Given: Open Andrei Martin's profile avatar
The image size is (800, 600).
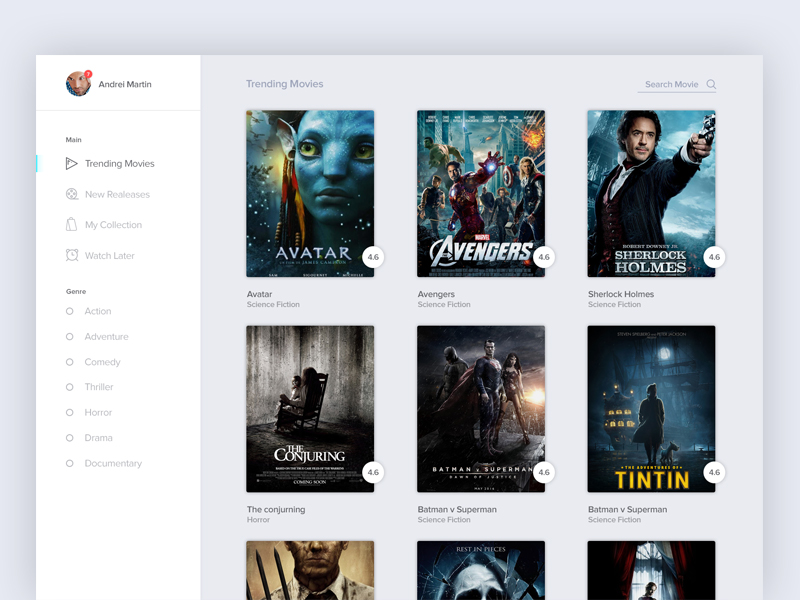Looking at the screenshot, I should click(x=77, y=84).
